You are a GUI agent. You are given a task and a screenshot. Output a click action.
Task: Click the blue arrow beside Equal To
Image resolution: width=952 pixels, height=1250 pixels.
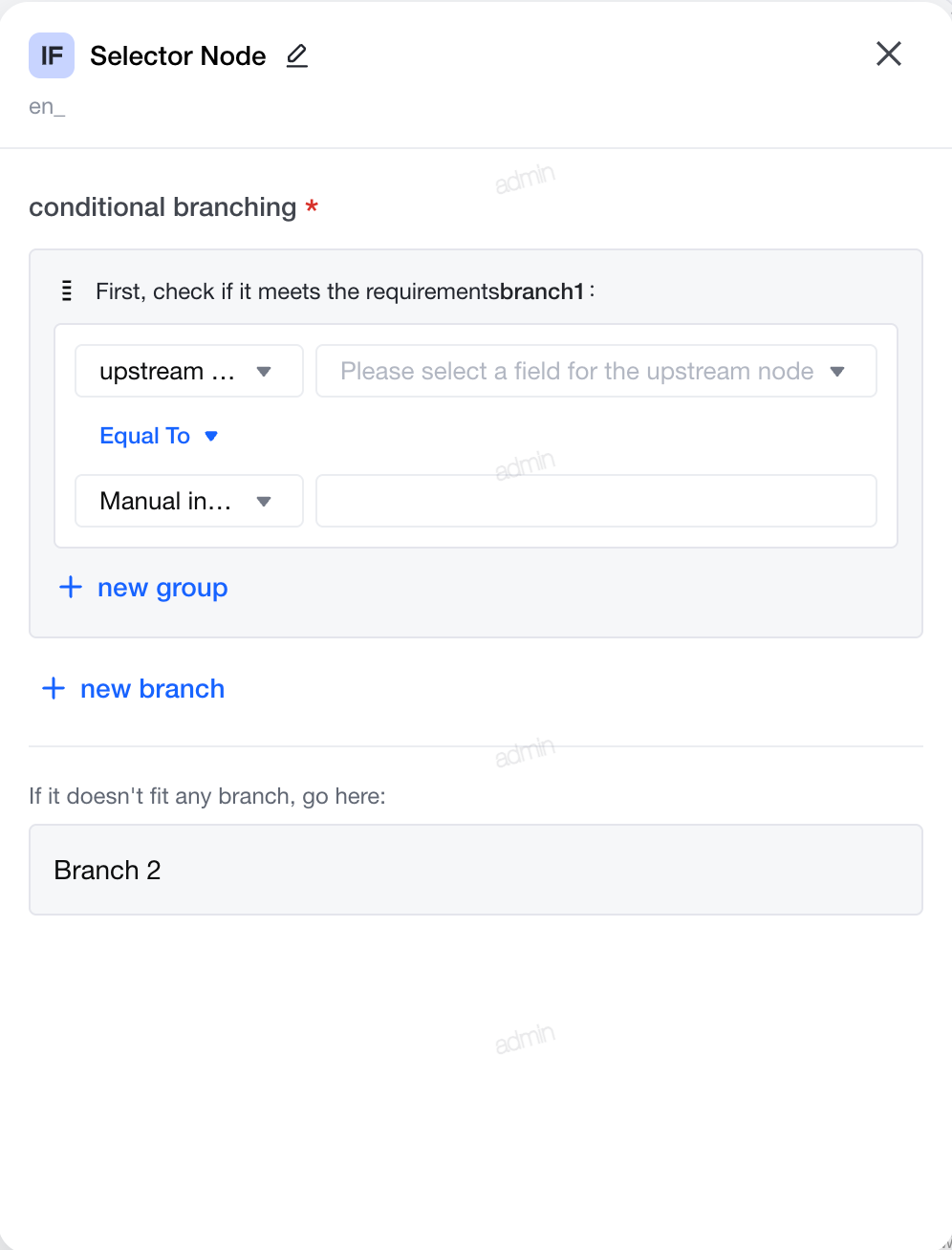click(x=211, y=437)
